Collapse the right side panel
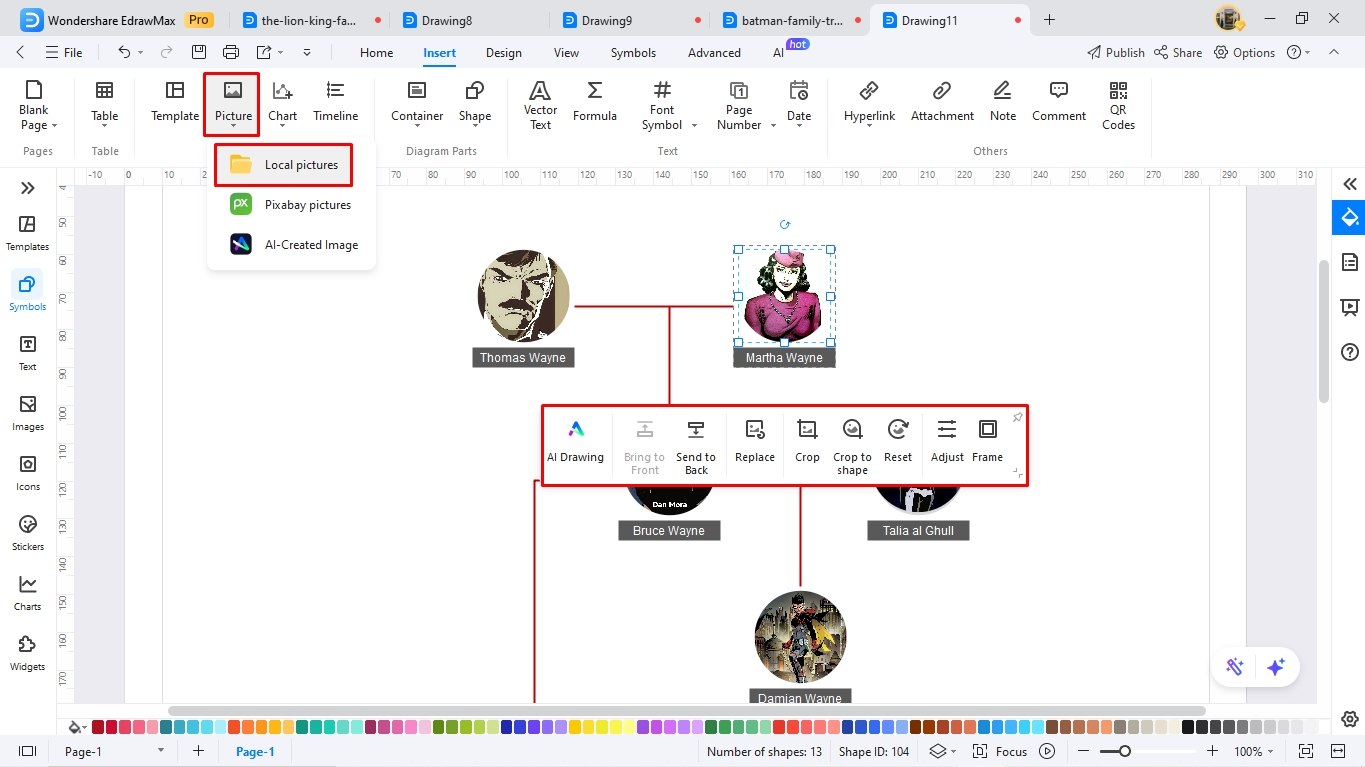Image resolution: width=1365 pixels, height=767 pixels. point(1349,184)
